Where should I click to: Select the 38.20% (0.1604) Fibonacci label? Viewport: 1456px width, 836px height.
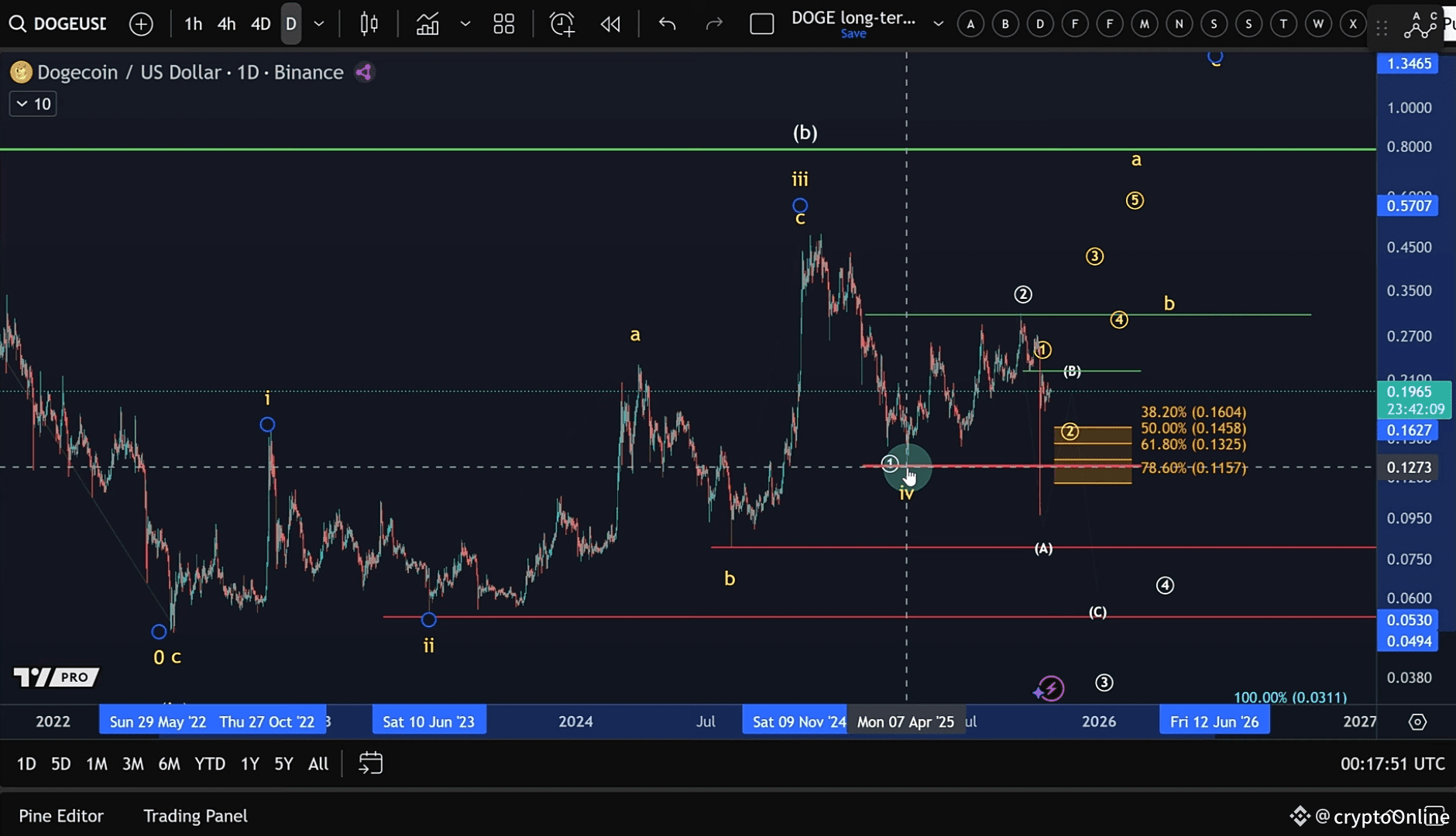coord(1193,412)
